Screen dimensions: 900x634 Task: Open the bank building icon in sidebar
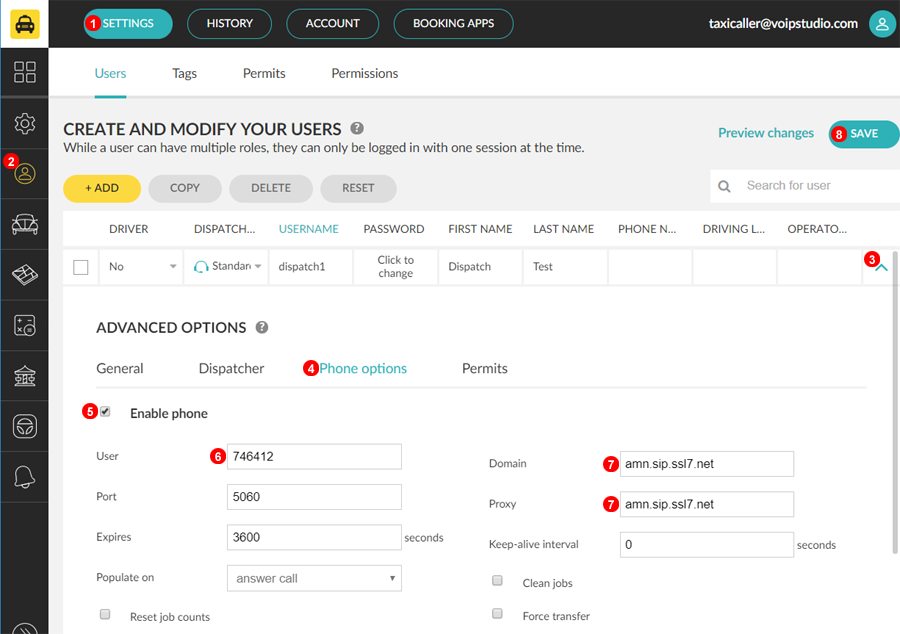(x=25, y=376)
